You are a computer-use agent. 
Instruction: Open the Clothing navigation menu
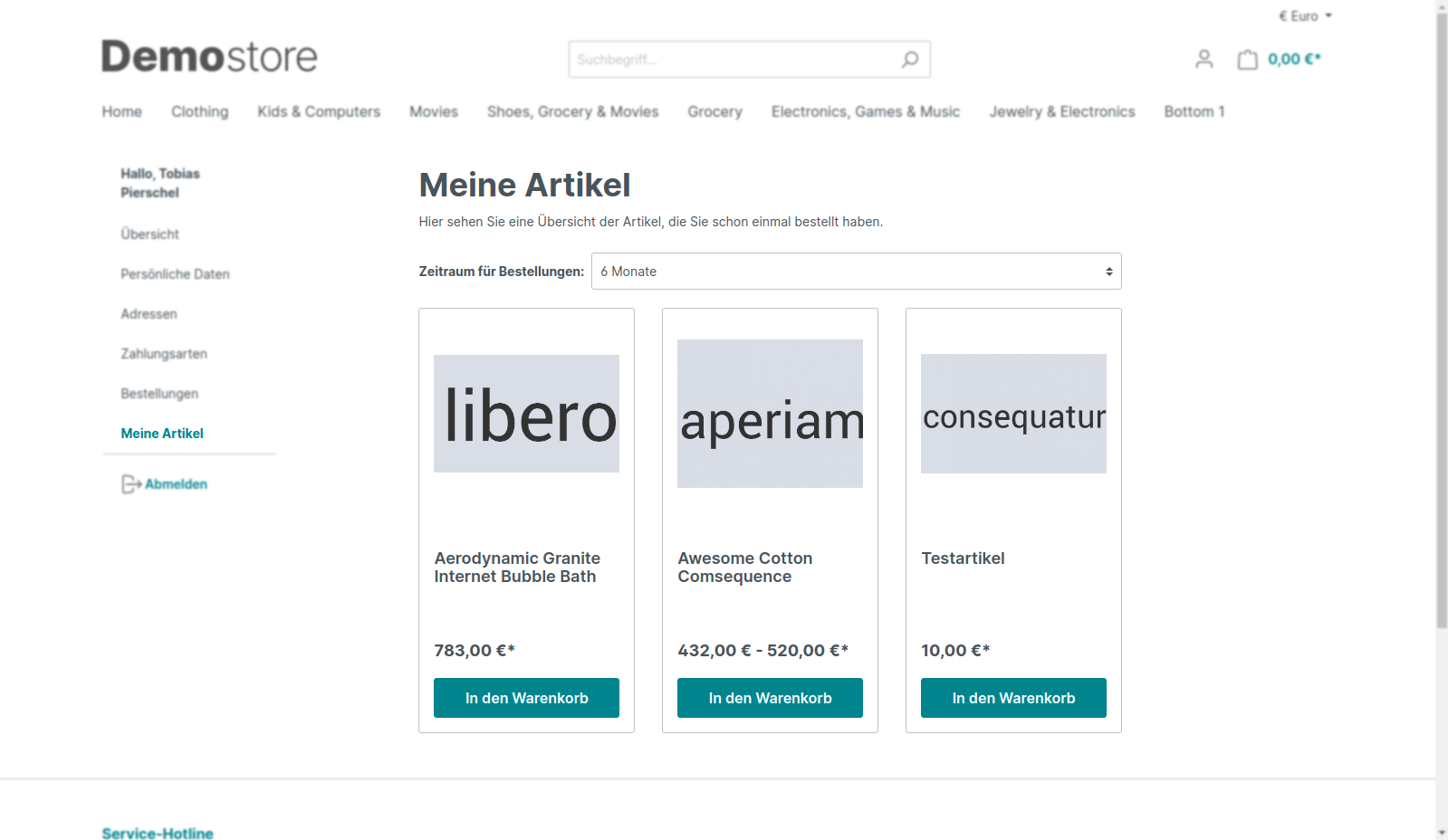pyautogui.click(x=200, y=111)
